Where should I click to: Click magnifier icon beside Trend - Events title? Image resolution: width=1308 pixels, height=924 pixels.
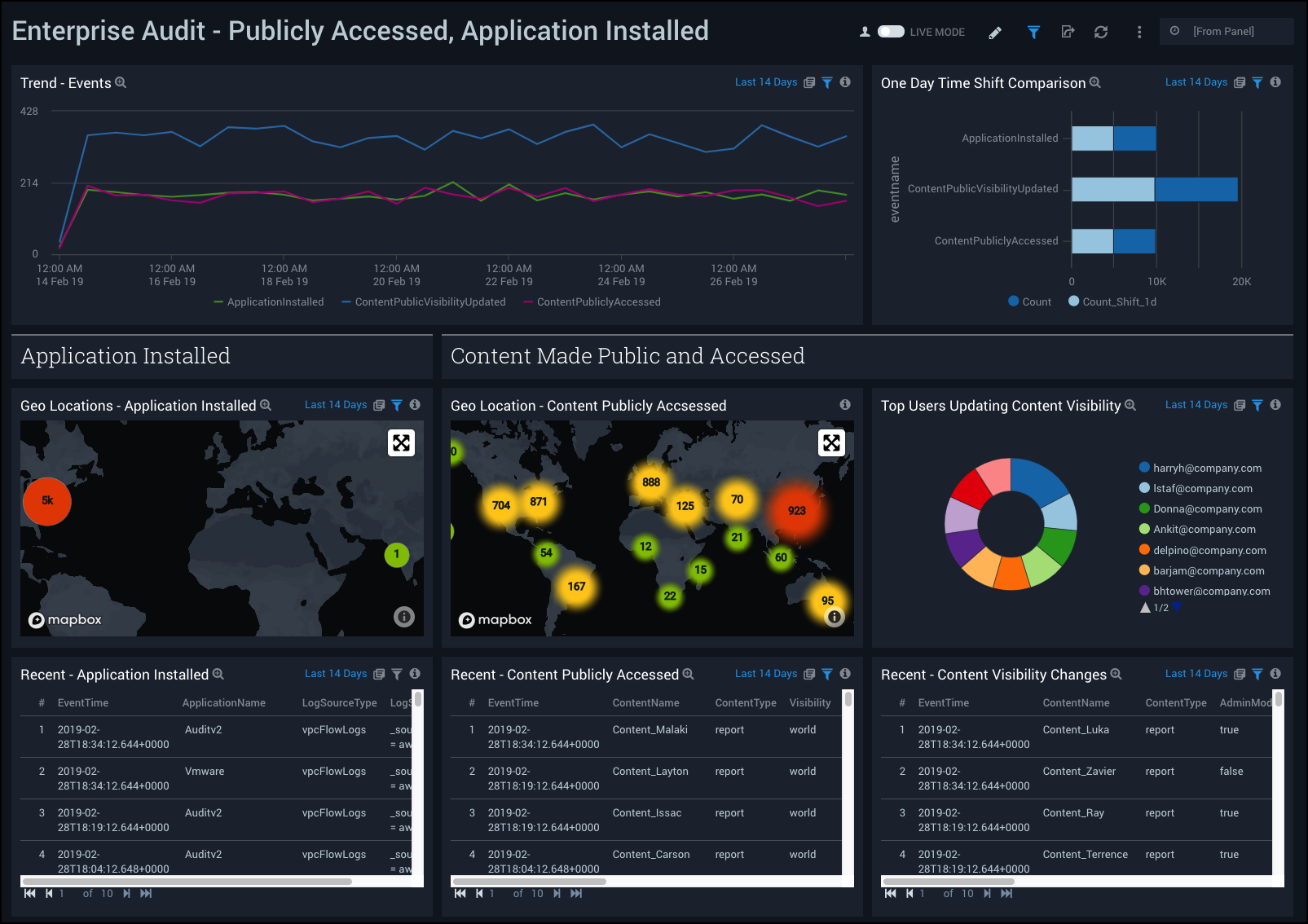pyautogui.click(x=121, y=83)
